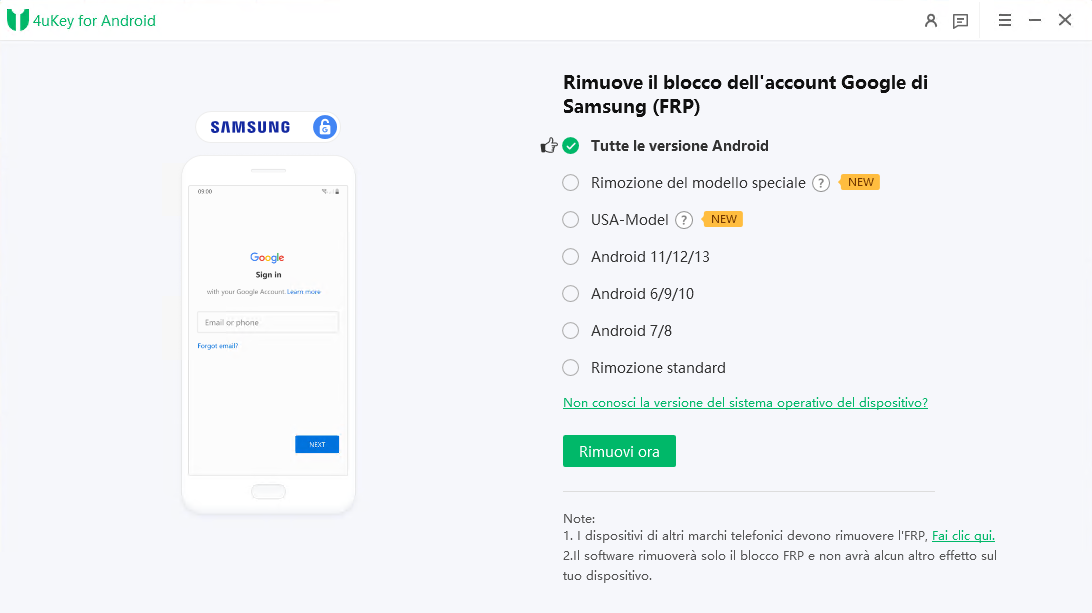Viewport: 1092px width, 613px height.
Task: Open the Fai clic qui link
Action: tap(962, 535)
